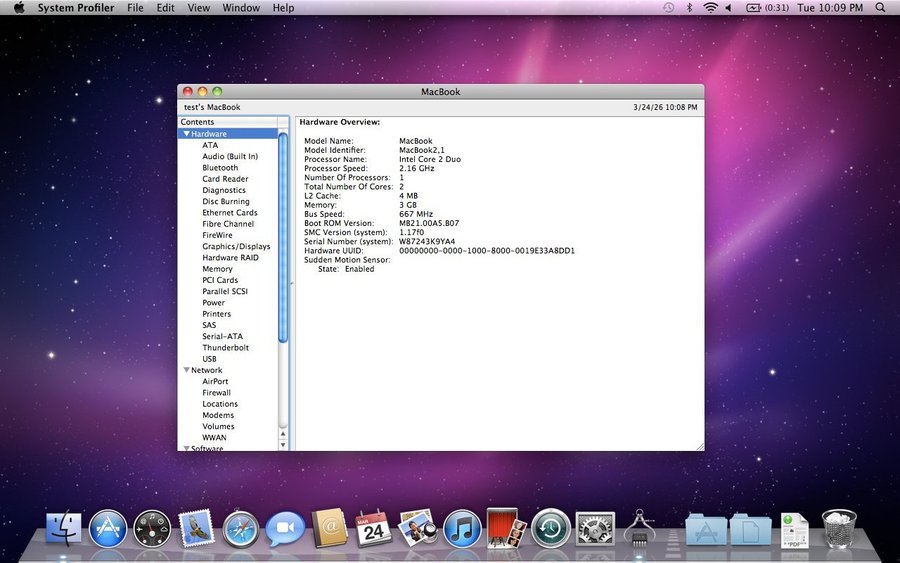Image resolution: width=900 pixels, height=563 pixels.
Task: Open Dashboard from the Dock
Action: [152, 528]
